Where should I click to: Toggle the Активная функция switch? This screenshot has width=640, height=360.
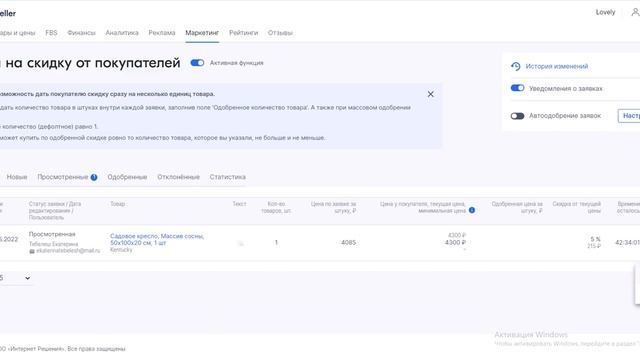(197, 63)
